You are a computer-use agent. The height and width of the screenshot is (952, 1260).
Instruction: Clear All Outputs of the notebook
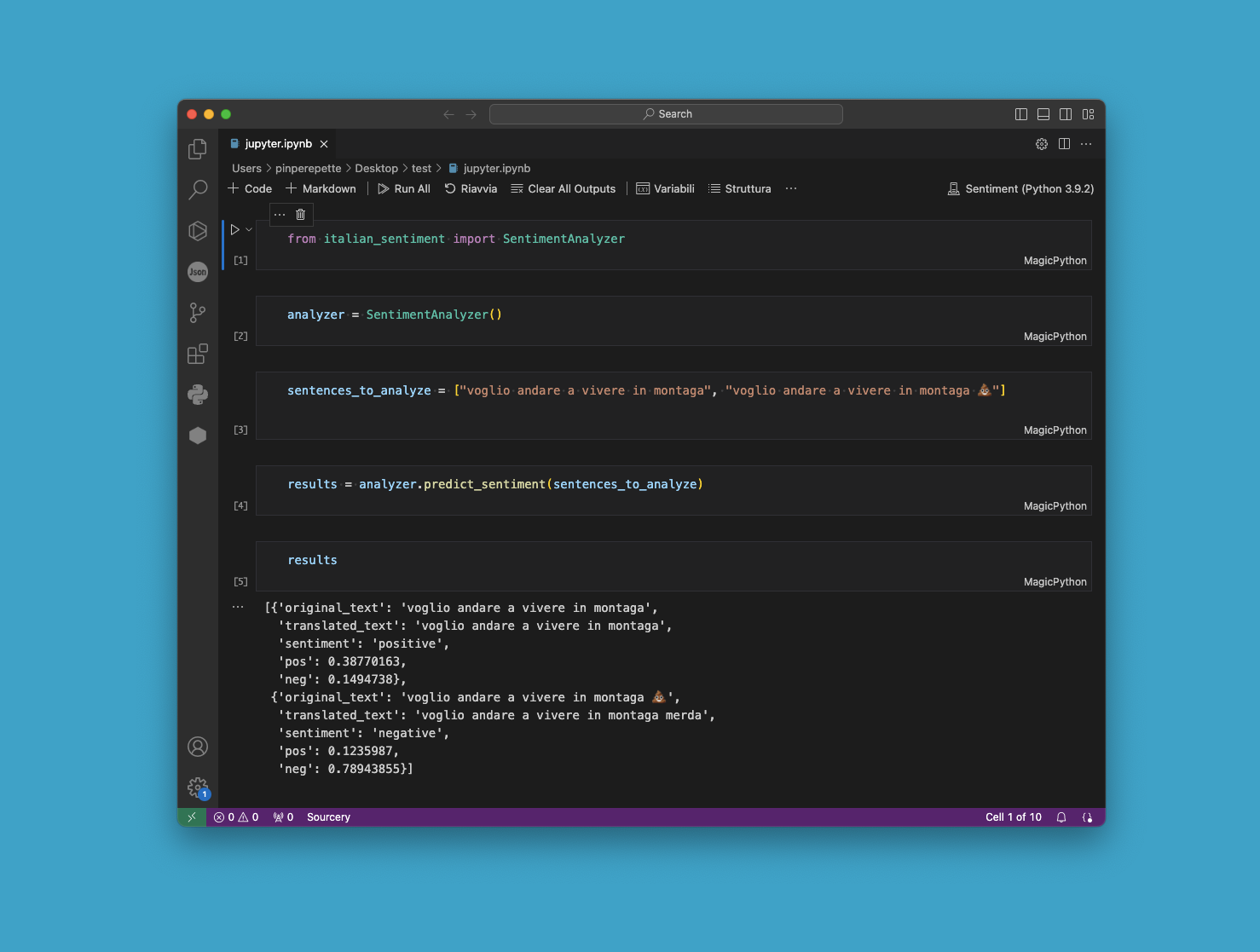click(x=563, y=189)
